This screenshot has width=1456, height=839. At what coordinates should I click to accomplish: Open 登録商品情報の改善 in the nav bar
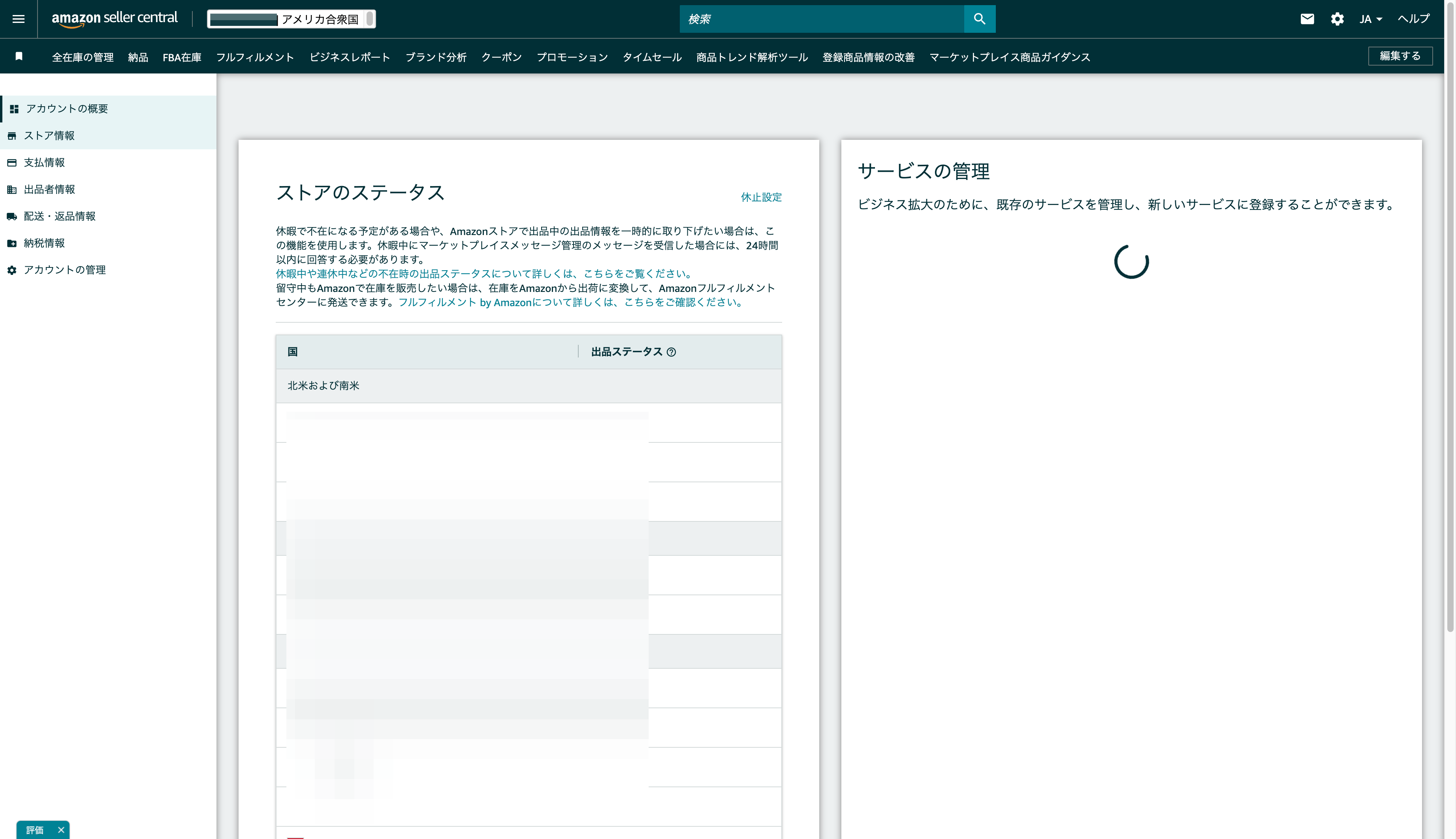point(868,57)
